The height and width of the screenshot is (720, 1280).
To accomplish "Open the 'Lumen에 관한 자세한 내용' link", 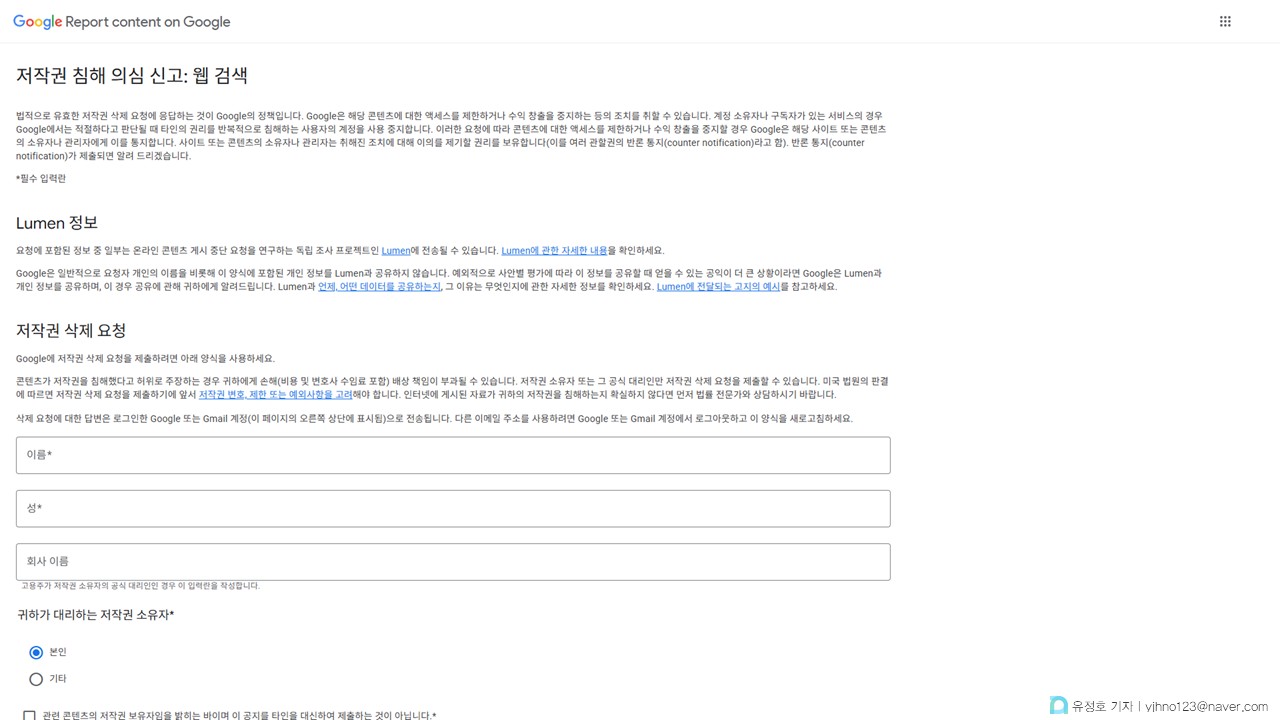I will pos(554,251).
